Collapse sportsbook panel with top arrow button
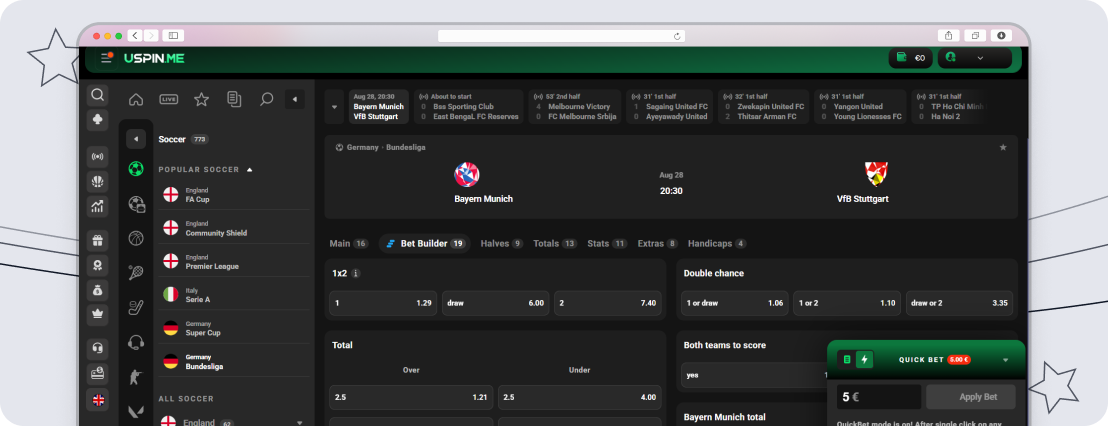This screenshot has width=1108, height=426. click(x=295, y=100)
